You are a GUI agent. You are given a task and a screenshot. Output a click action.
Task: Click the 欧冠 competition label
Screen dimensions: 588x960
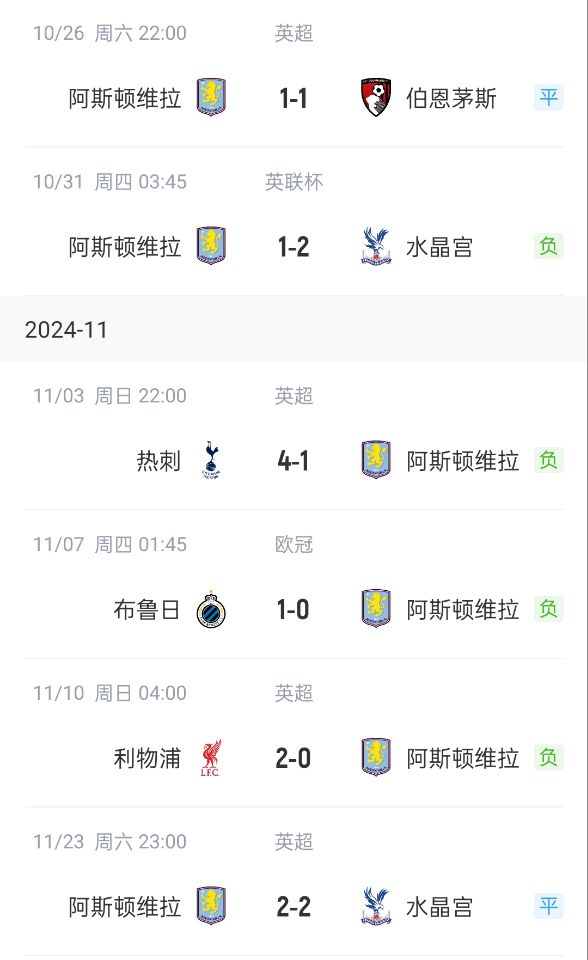pyautogui.click(x=294, y=544)
